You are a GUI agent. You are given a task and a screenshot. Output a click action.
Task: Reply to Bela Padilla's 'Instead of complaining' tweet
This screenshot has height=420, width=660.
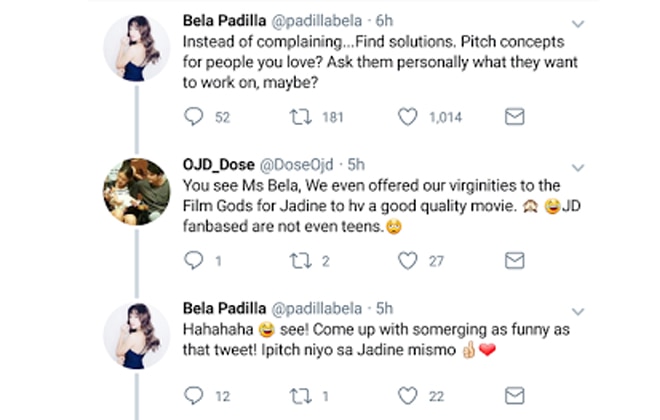194,117
